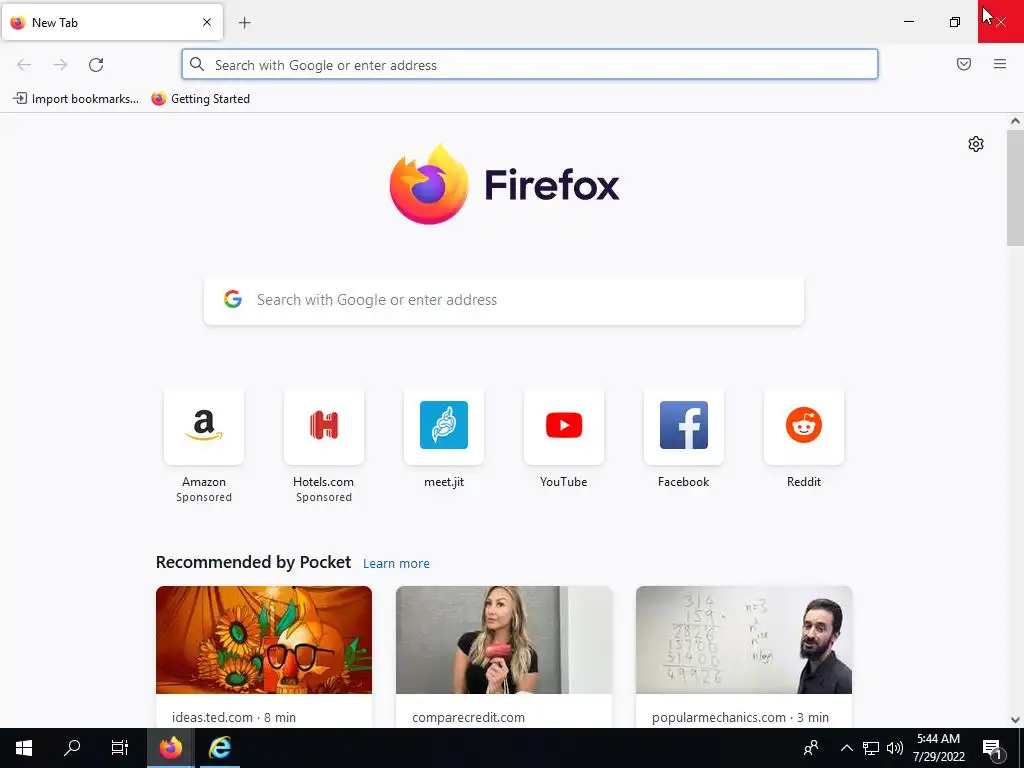Click the page center Google search box
Viewport: 1024px width, 768px height.
point(504,300)
